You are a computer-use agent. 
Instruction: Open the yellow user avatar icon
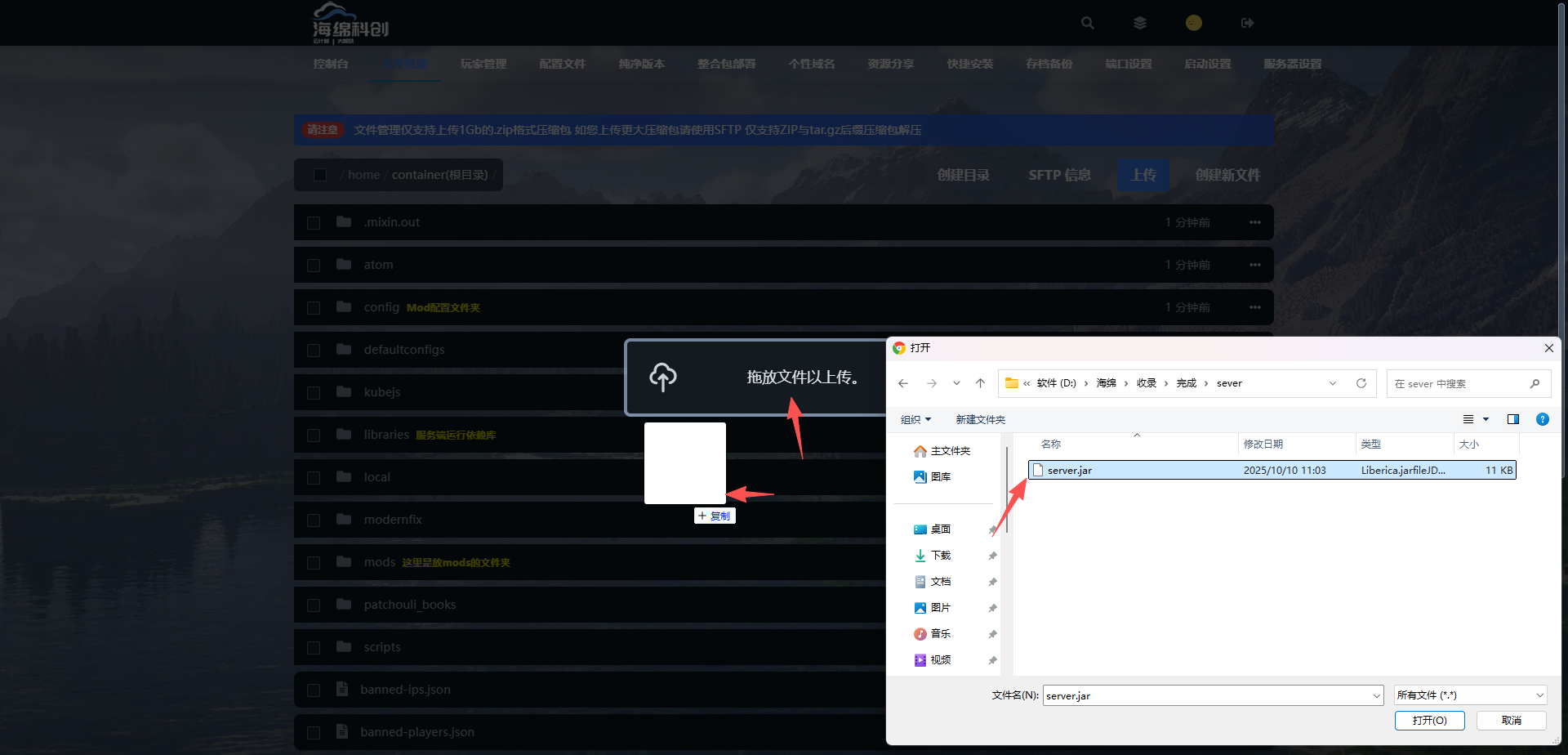click(1193, 23)
